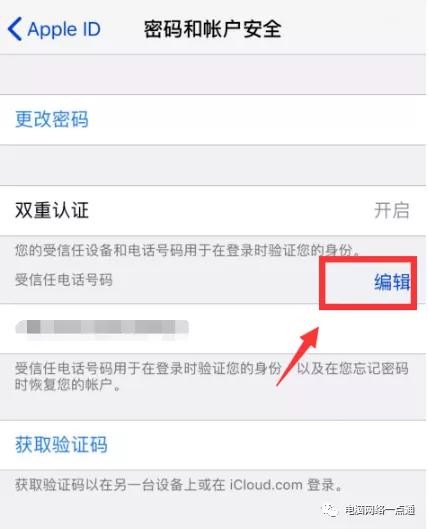428x529 pixels.
Task: Click the 密码和帐户安全 page title
Action: click(x=212, y=29)
